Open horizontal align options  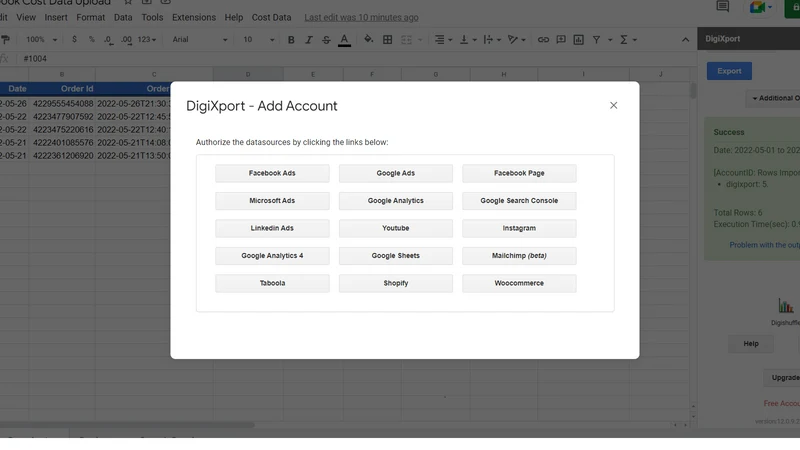443,39
